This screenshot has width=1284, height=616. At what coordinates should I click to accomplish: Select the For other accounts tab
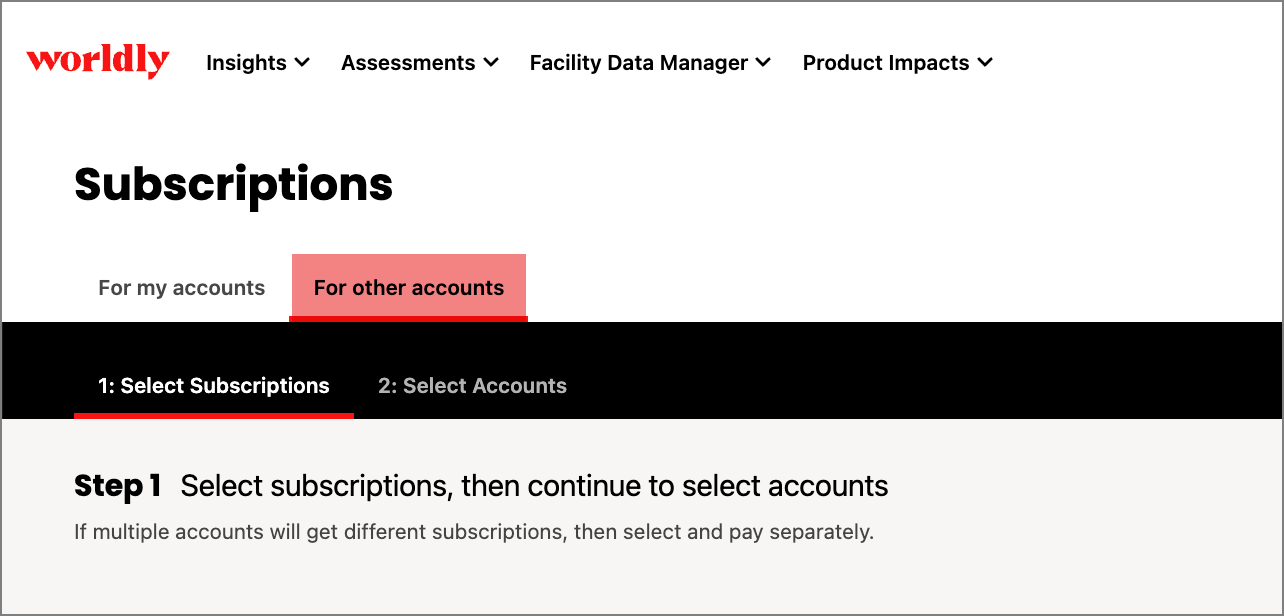click(409, 288)
